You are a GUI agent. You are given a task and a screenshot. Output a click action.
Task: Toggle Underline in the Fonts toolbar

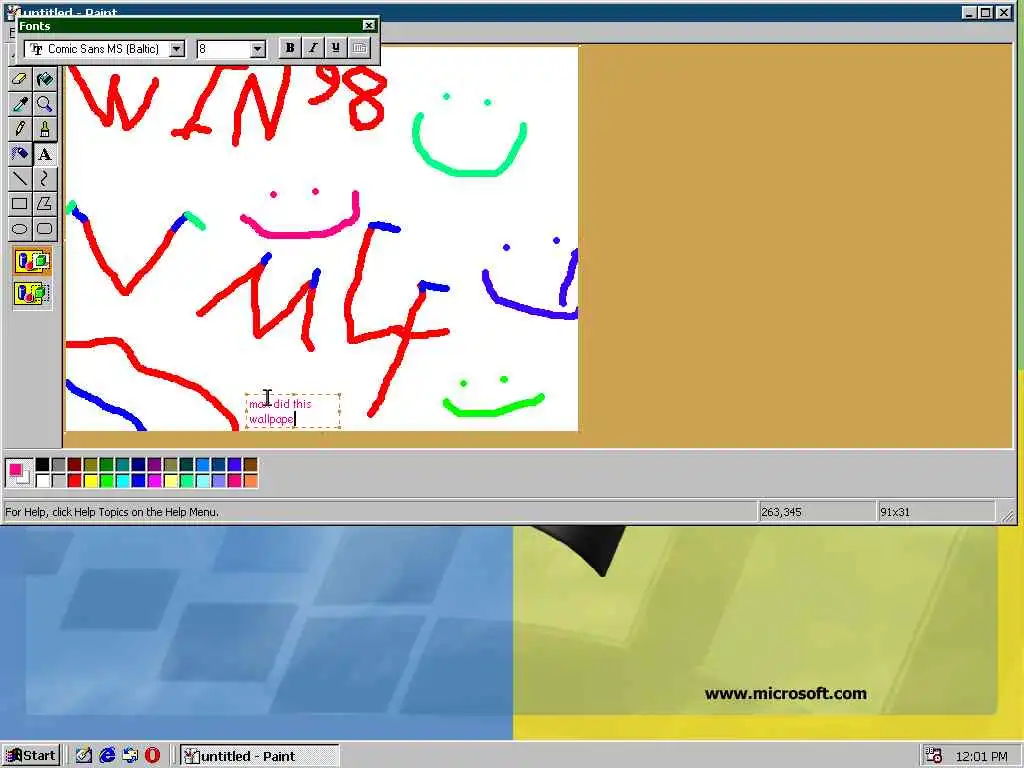[336, 48]
